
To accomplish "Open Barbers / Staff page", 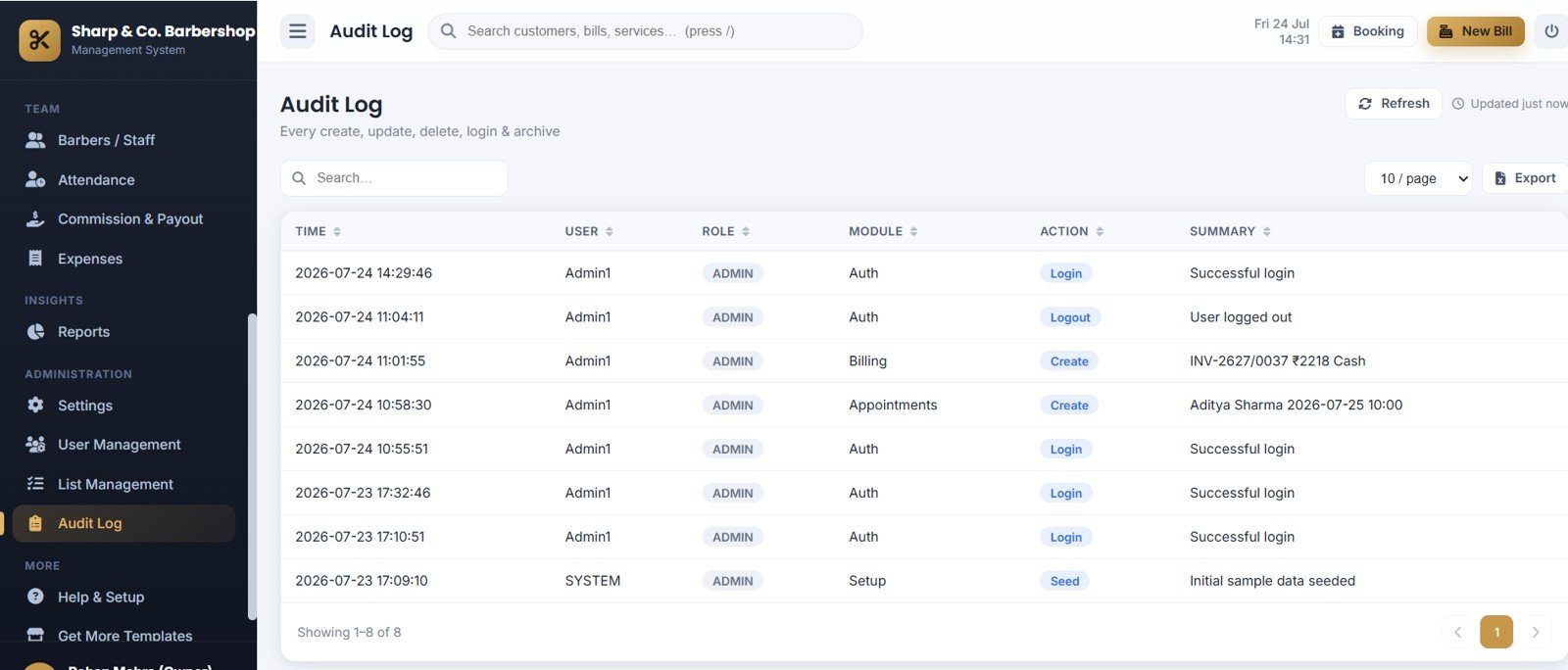I will click(x=123, y=140).
